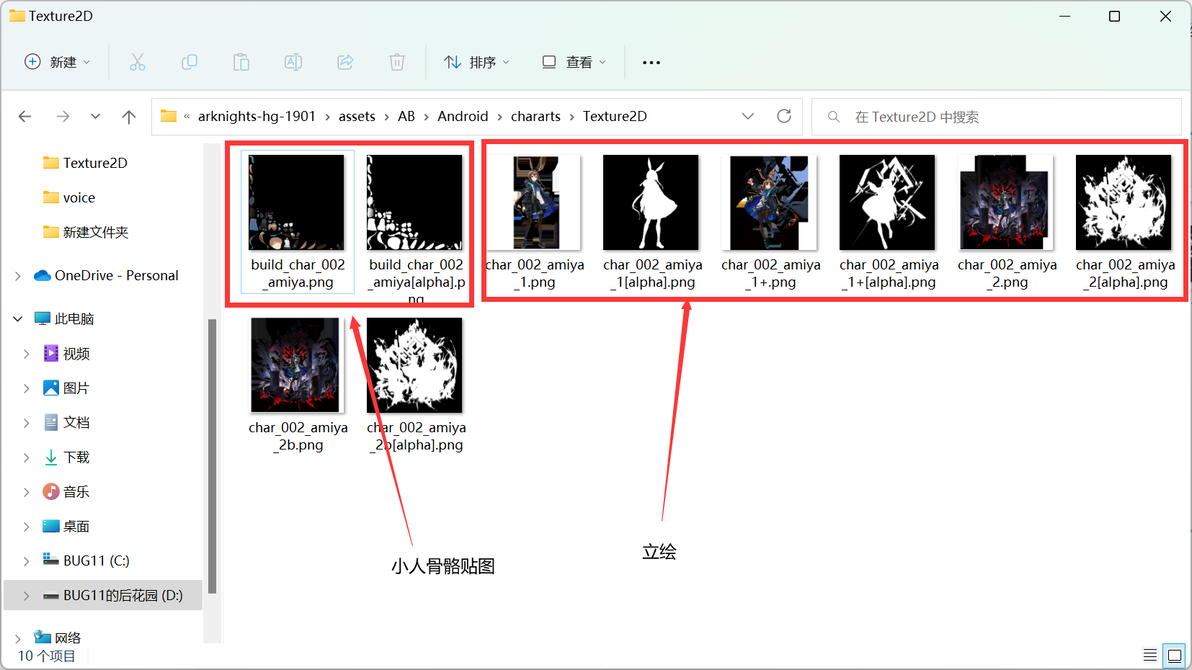Click the search Texture2D input box

tap(996, 117)
